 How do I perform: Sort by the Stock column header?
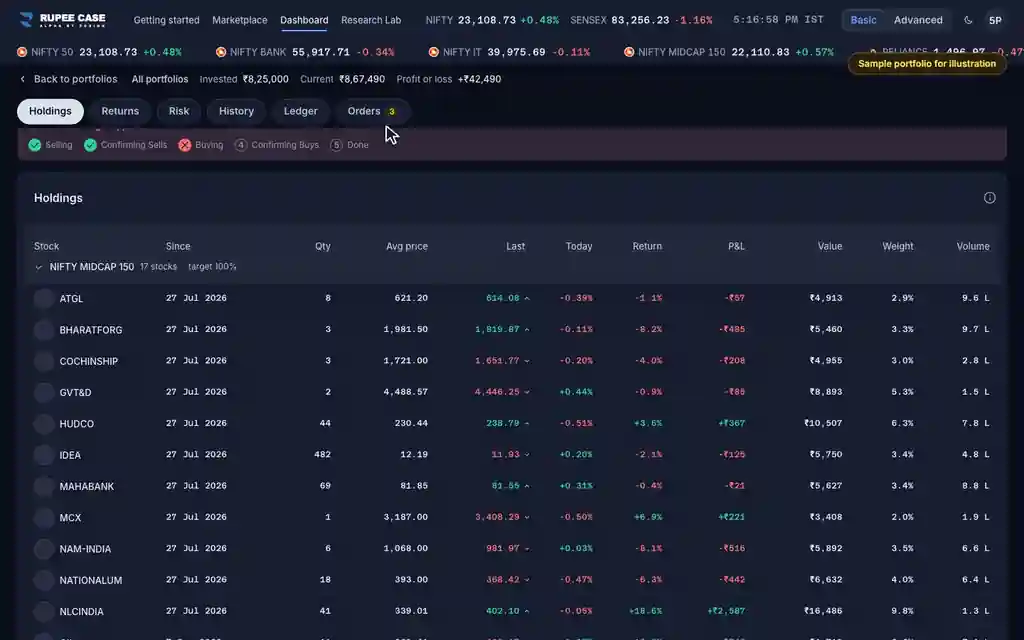click(46, 246)
